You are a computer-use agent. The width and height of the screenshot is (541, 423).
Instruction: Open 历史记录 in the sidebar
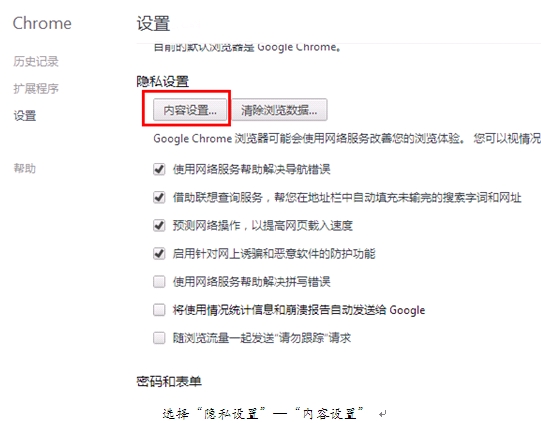click(36, 61)
